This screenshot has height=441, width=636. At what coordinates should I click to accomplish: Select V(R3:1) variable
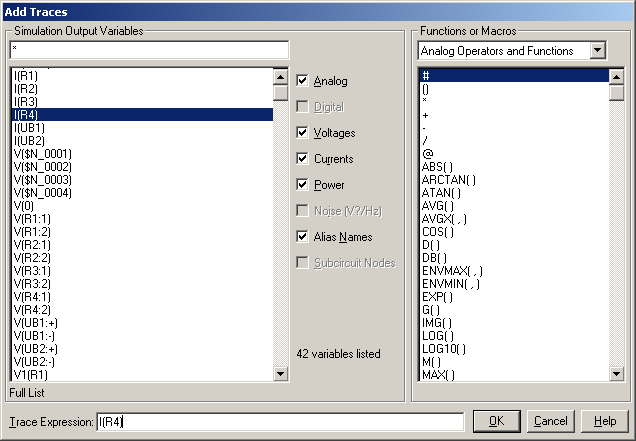(x=143, y=271)
